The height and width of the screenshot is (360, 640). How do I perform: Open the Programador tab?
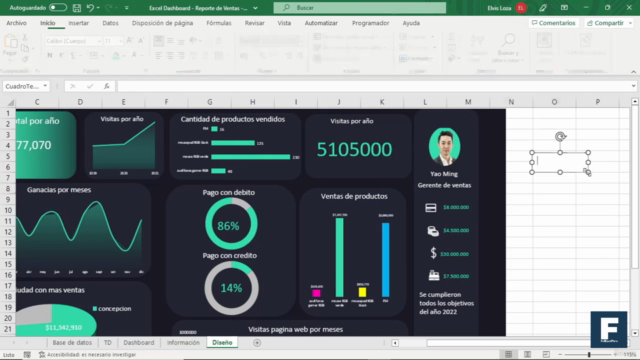click(x=371, y=23)
